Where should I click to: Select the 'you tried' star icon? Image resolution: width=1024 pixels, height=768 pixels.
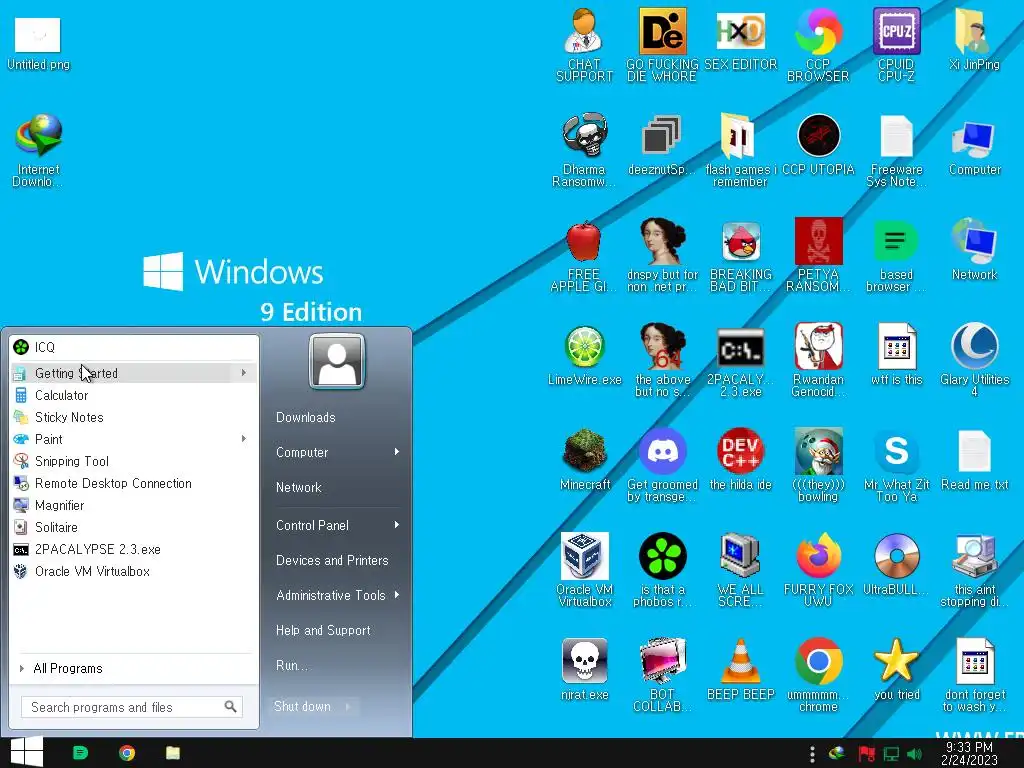pos(896,669)
